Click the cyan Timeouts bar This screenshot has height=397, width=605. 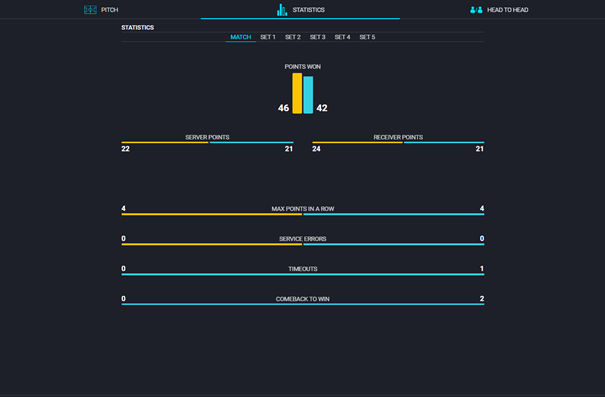[303, 274]
